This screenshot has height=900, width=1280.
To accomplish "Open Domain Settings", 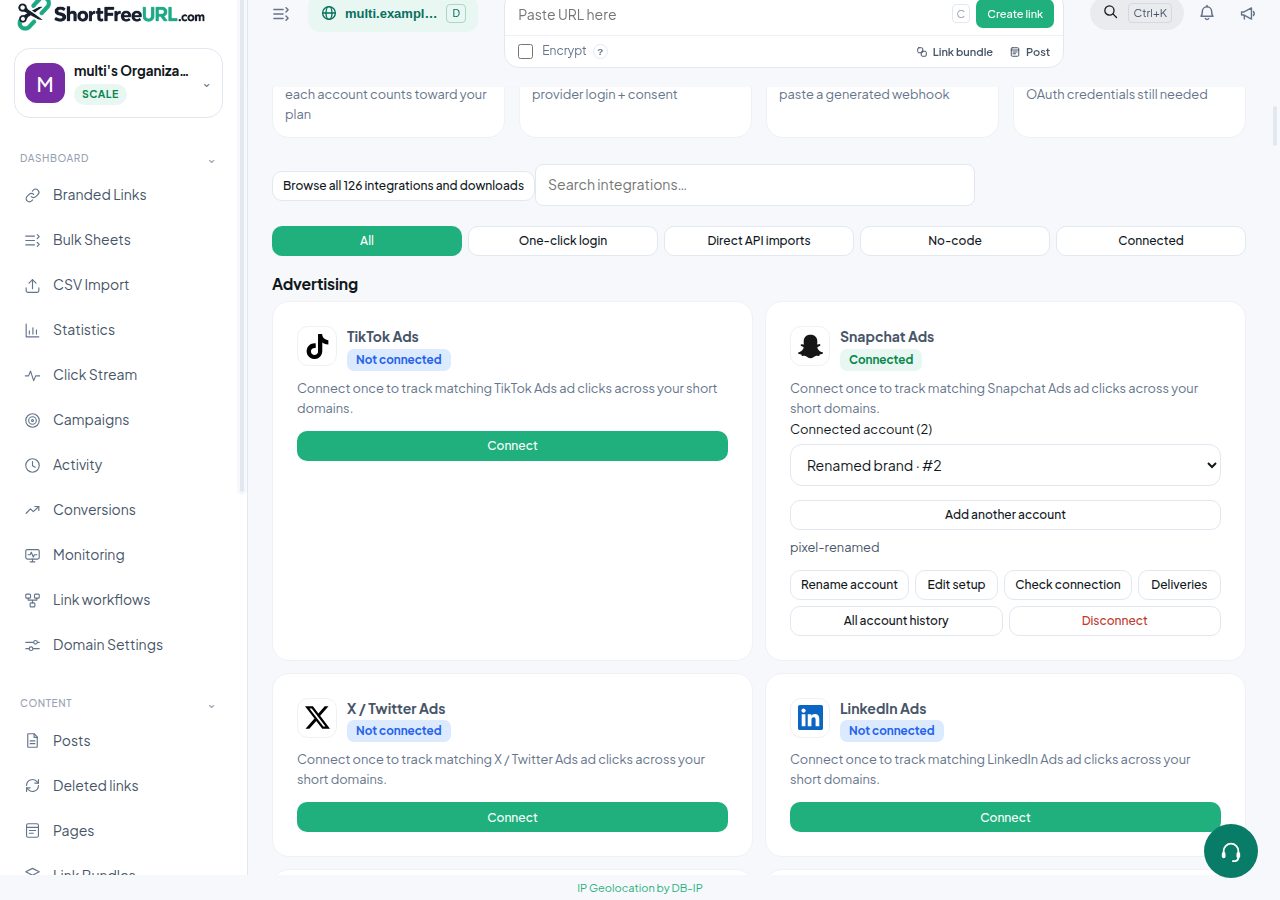I will click(x=107, y=645).
